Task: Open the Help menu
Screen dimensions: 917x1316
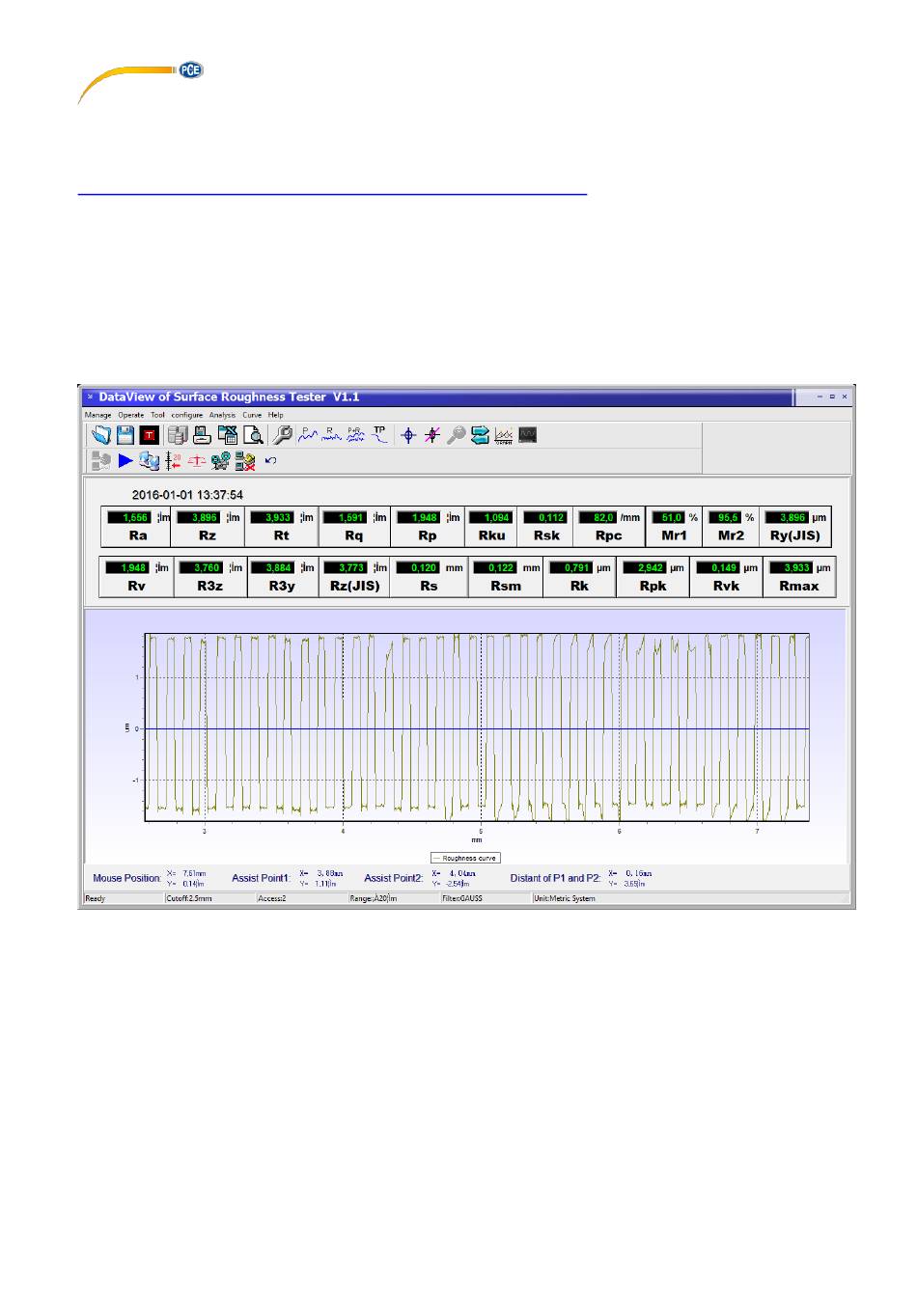Action: pyautogui.click(x=276, y=415)
